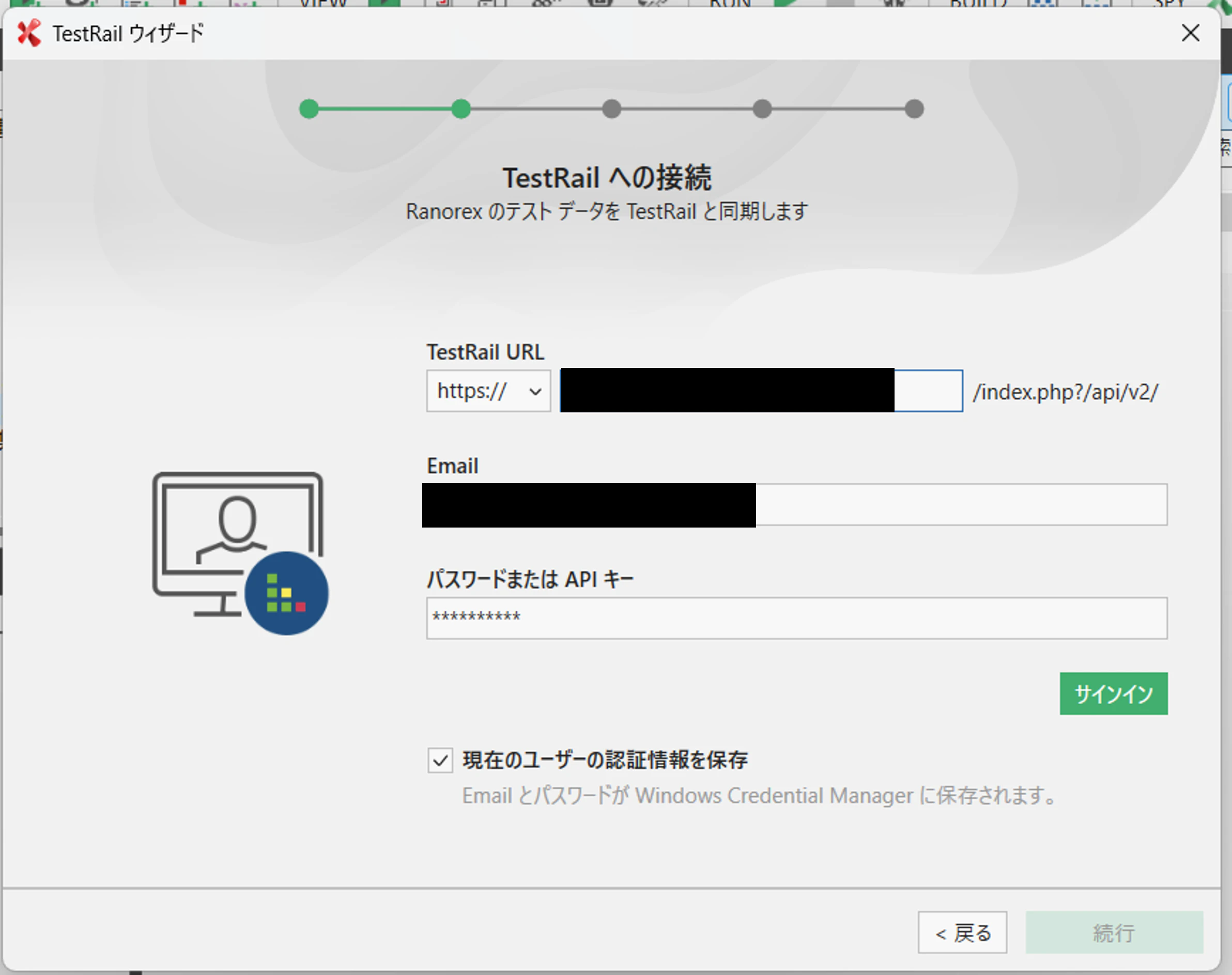Click the < 戻る button
1232x975 pixels.
coord(963,933)
